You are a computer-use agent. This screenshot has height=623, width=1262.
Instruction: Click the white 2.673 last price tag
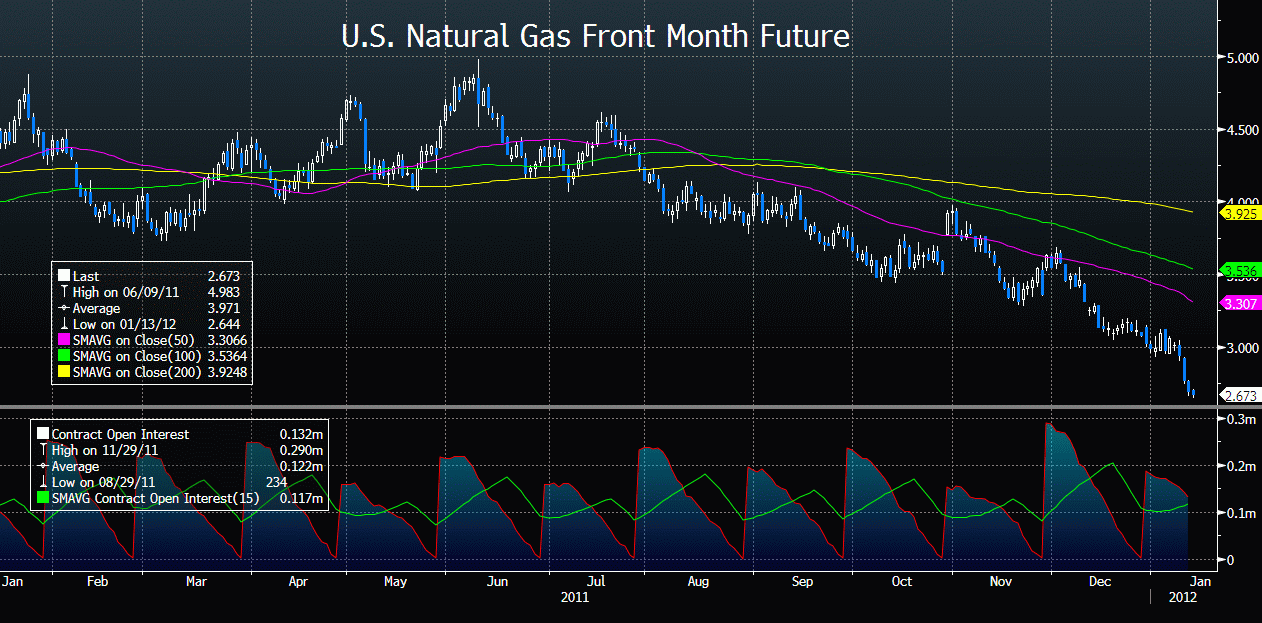pyautogui.click(x=1239, y=396)
